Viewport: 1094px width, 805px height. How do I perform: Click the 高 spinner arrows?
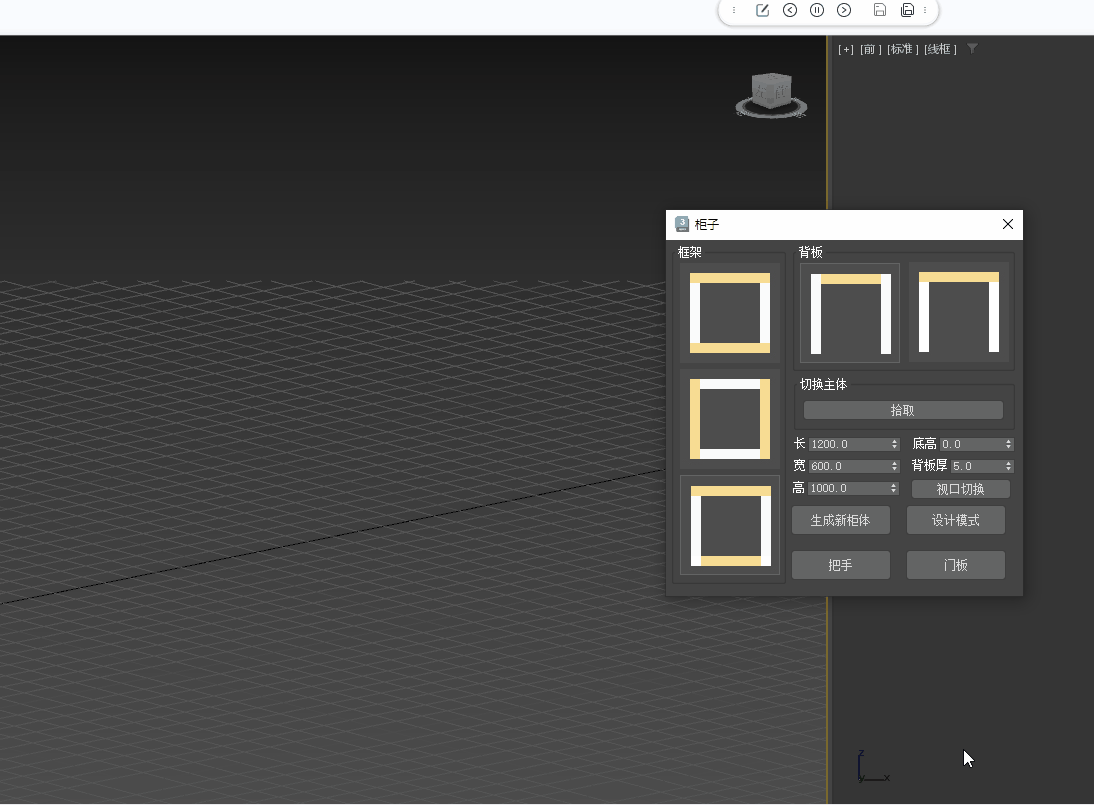tap(894, 488)
